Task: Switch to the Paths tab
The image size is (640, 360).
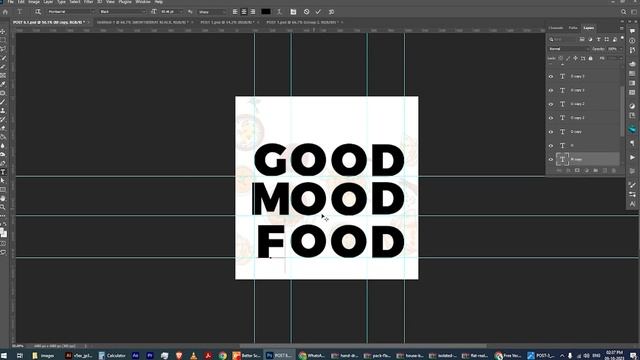Action: [573, 28]
